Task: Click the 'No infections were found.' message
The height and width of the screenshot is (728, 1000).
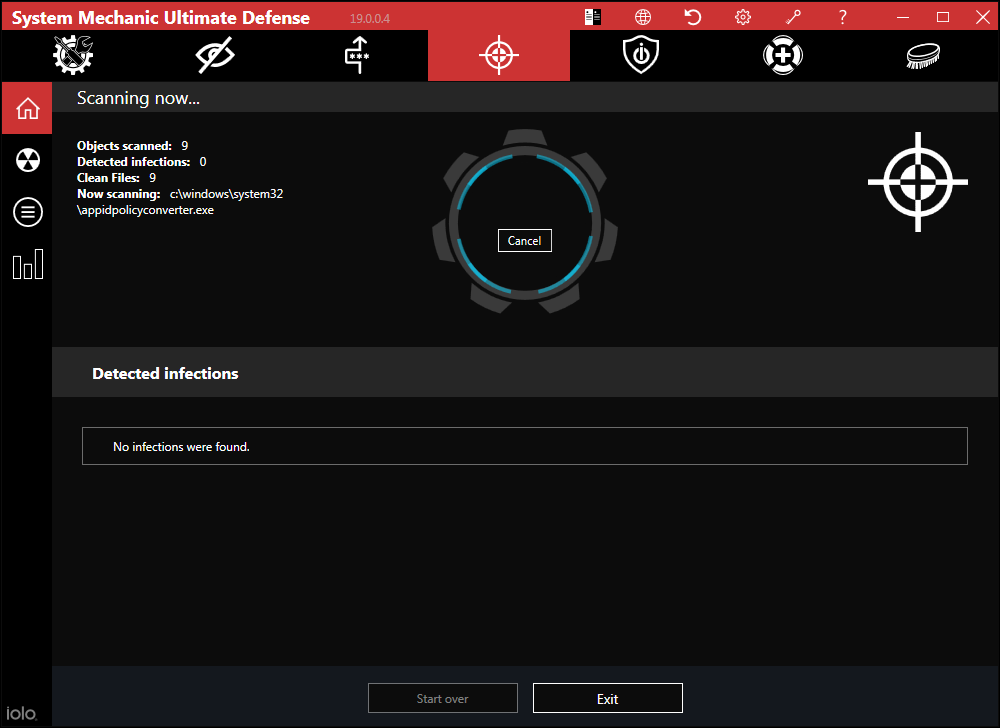Action: pyautogui.click(x=181, y=447)
